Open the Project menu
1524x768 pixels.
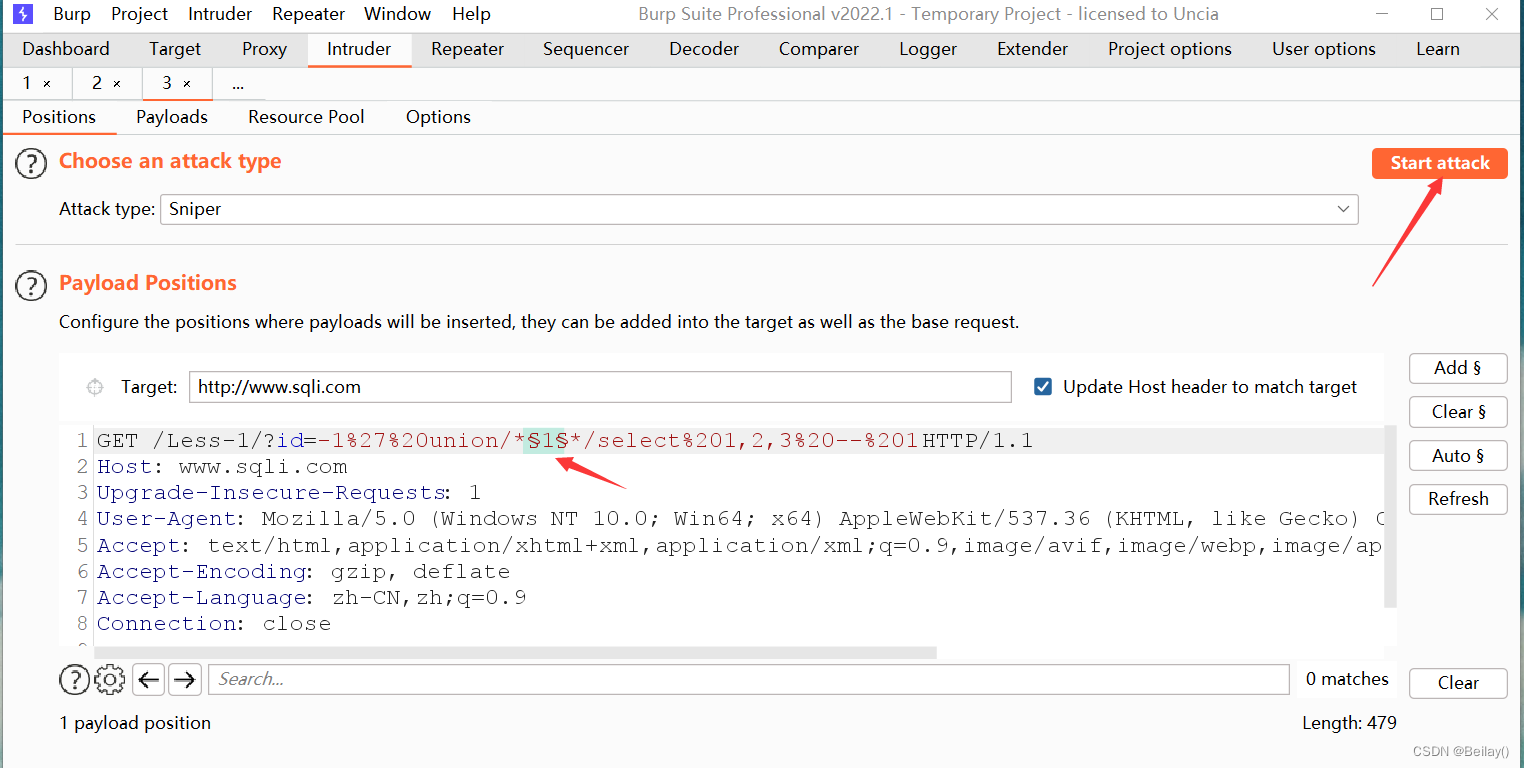click(x=139, y=14)
